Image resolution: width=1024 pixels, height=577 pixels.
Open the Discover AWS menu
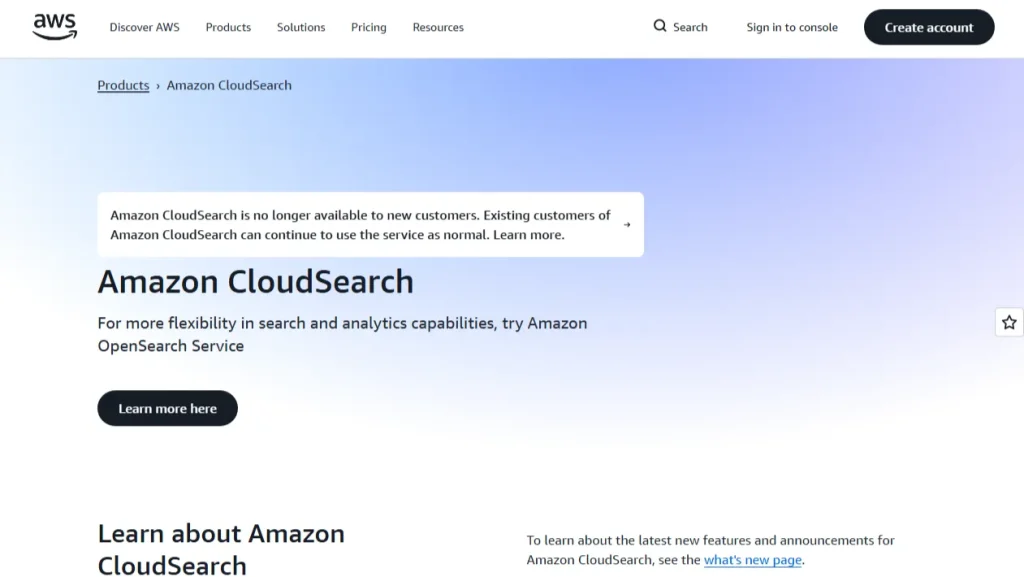point(144,27)
